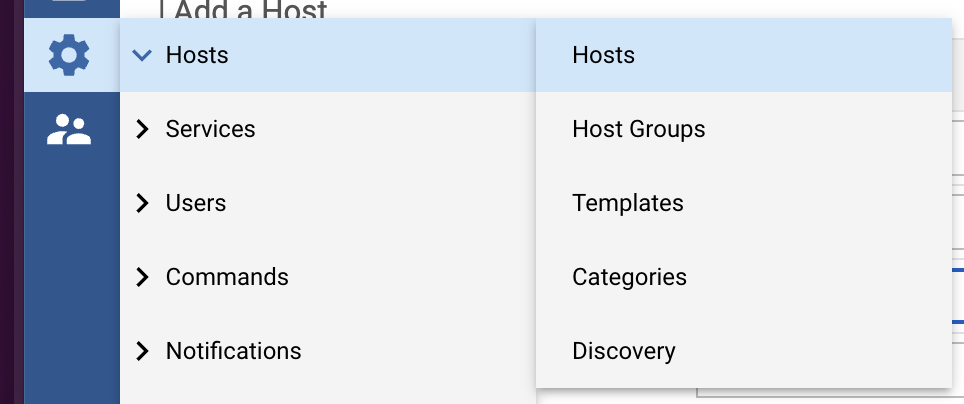The height and width of the screenshot is (404, 964).
Task: Open the highlighted Hosts submenu entry
Action: coord(603,55)
